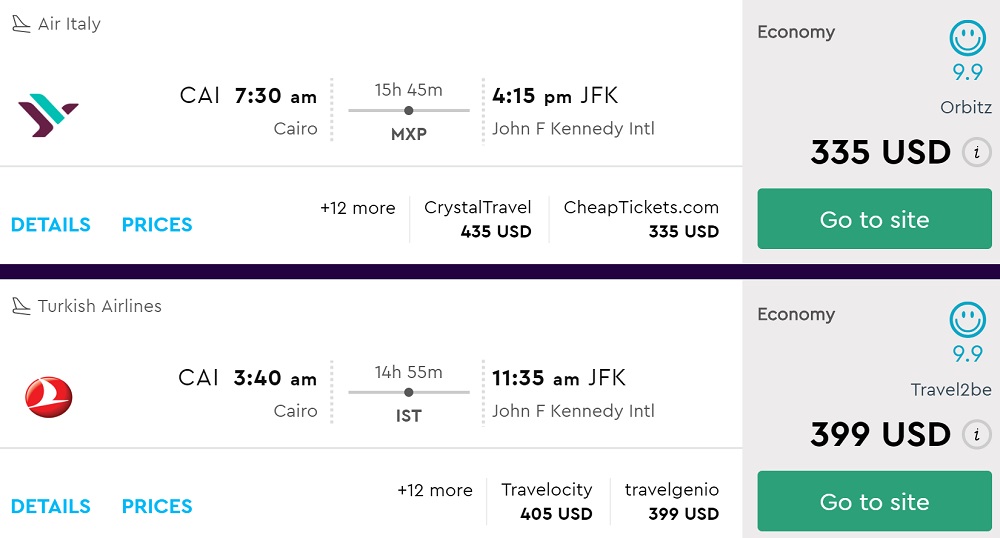The width and height of the screenshot is (1000, 538).
Task: Select the Travelocity 405 USD offer
Action: (547, 501)
